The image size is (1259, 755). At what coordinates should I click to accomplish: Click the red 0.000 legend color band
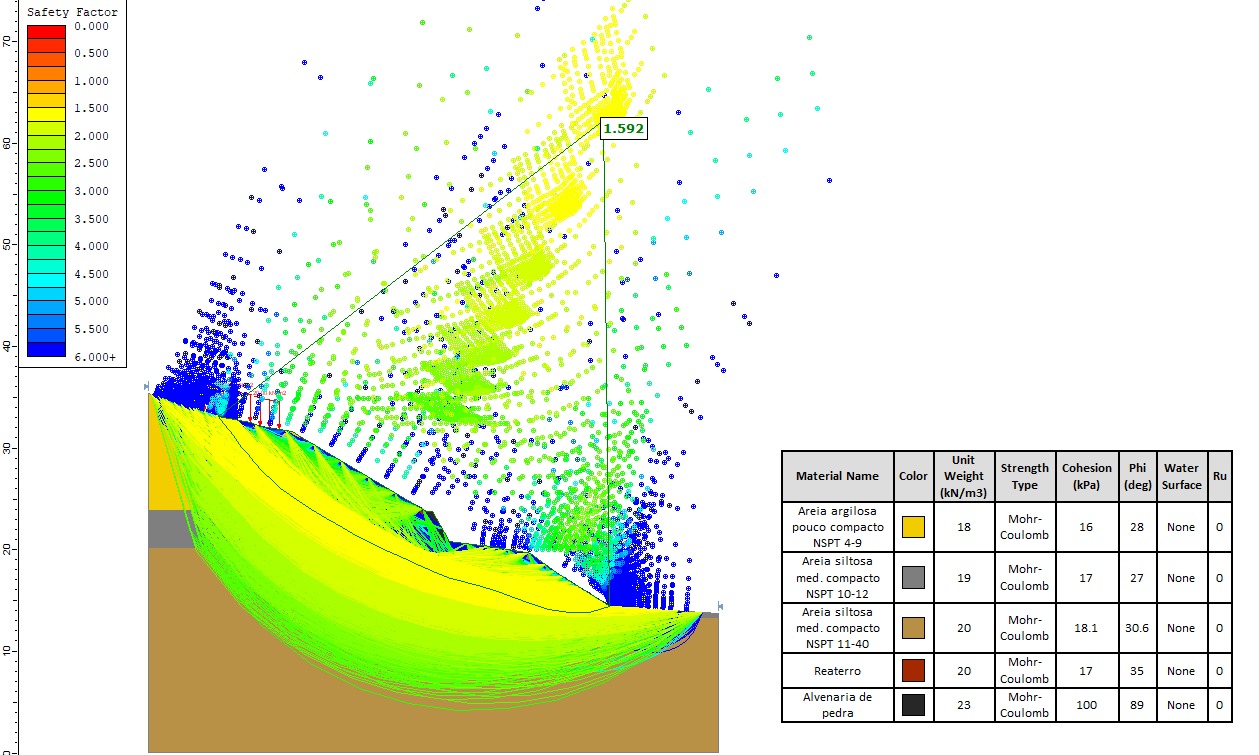46,32
